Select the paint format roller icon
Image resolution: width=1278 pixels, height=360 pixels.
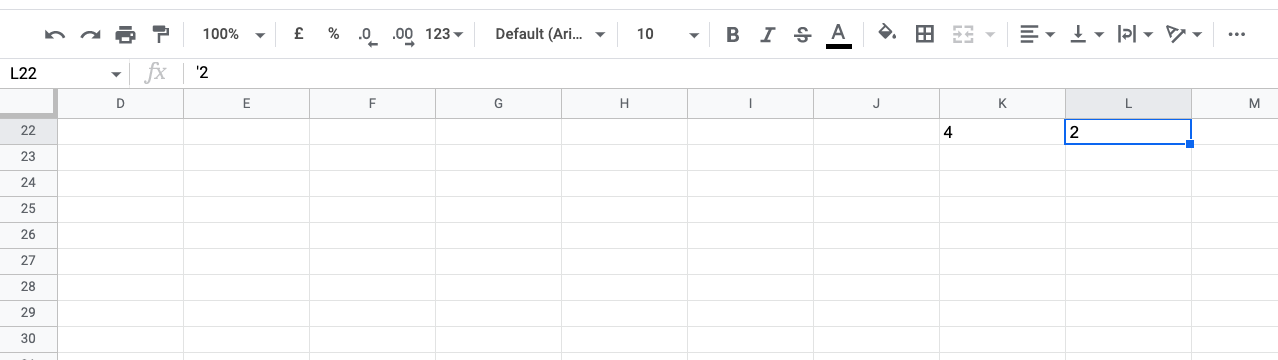click(x=160, y=35)
